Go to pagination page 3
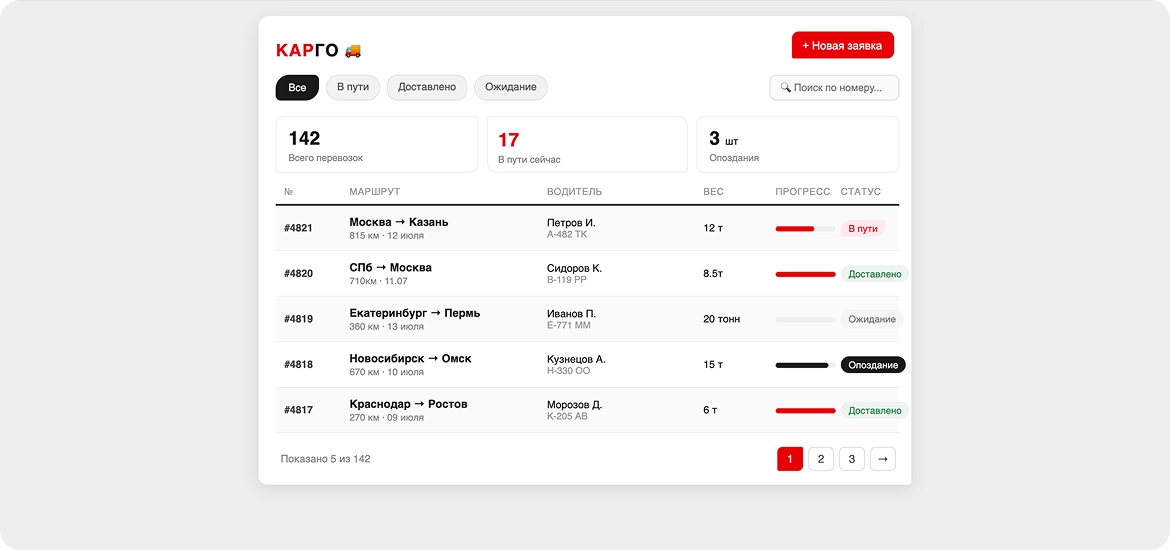1170x550 pixels. pos(851,459)
